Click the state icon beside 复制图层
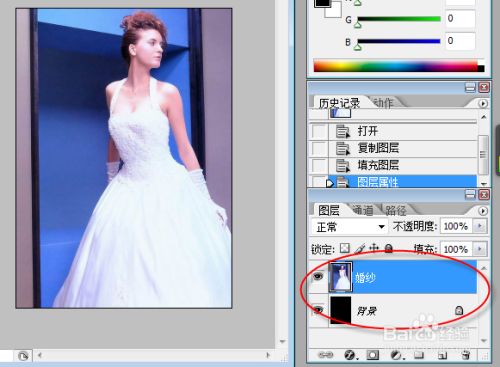 coord(342,148)
